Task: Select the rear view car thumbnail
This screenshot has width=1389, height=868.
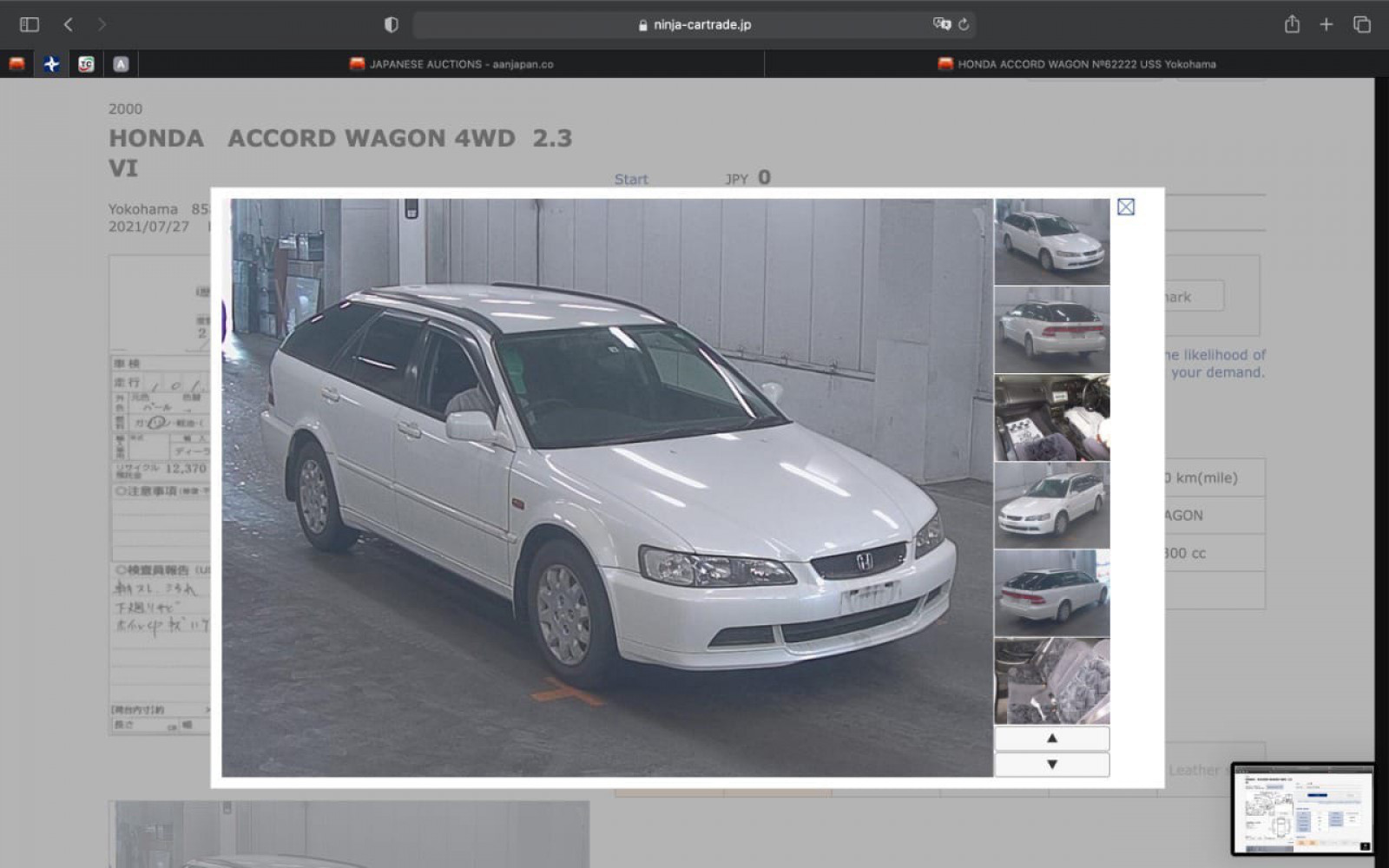Action: 1051,330
